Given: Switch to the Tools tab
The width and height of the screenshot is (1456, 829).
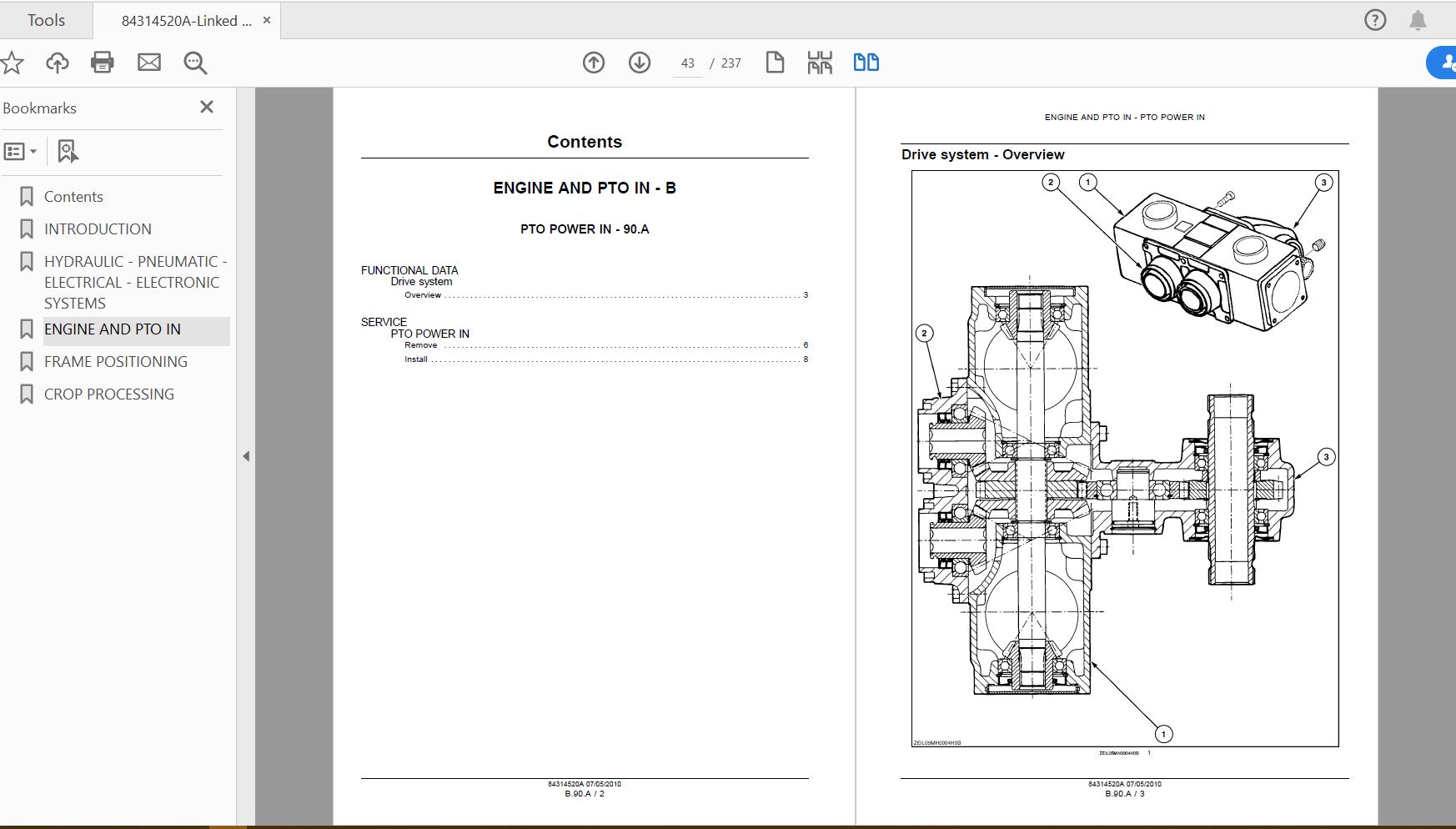Looking at the screenshot, I should click(46, 19).
